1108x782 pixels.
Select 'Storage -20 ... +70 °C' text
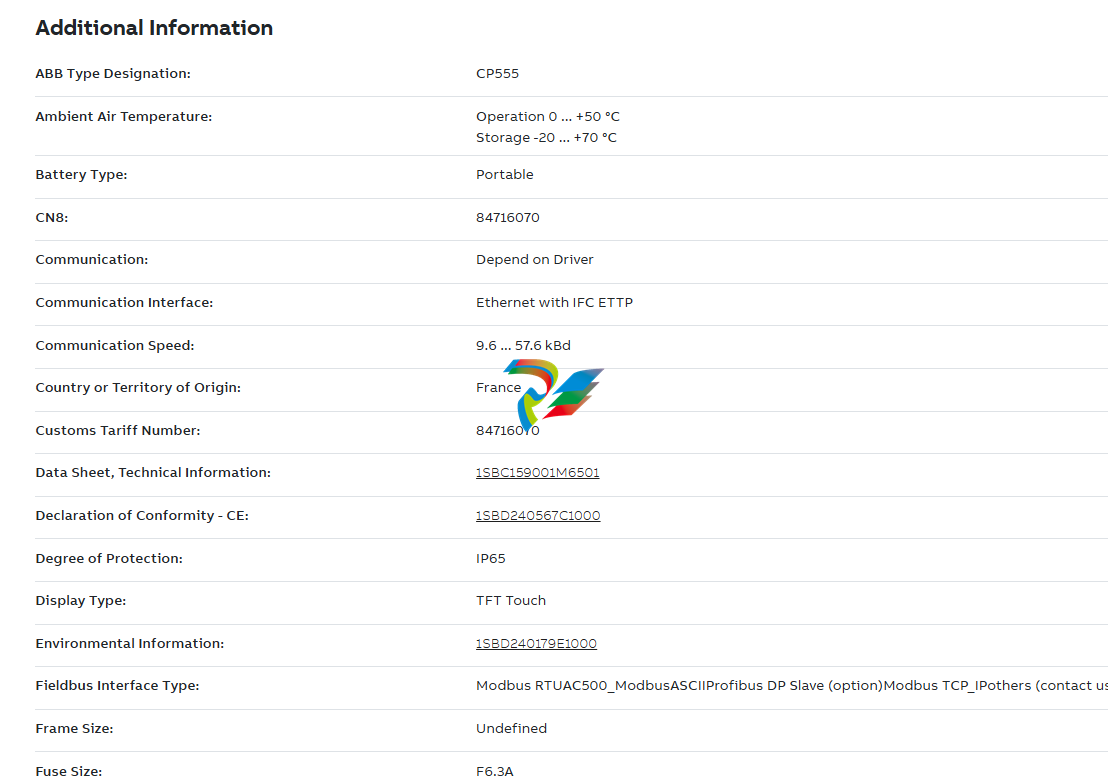click(546, 138)
